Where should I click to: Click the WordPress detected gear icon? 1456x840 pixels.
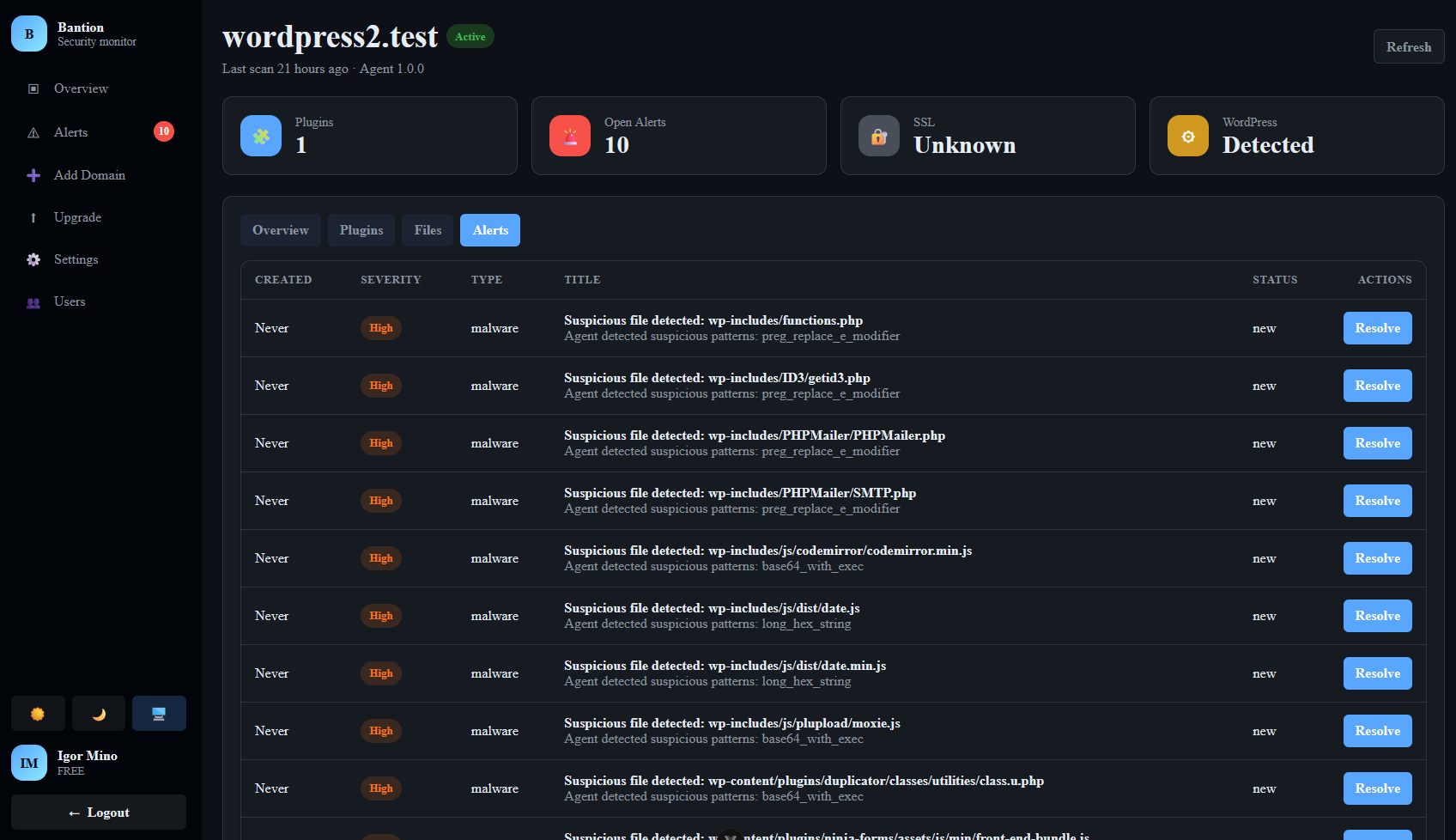click(1188, 136)
